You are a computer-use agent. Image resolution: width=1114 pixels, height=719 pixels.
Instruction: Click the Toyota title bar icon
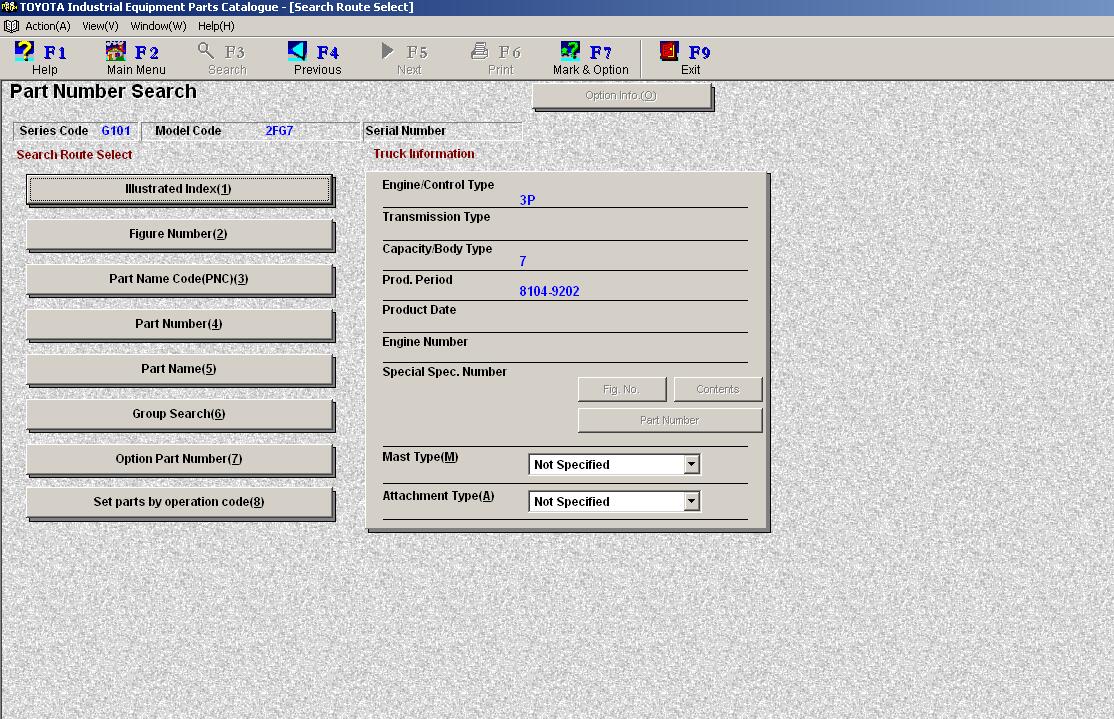pos(9,7)
